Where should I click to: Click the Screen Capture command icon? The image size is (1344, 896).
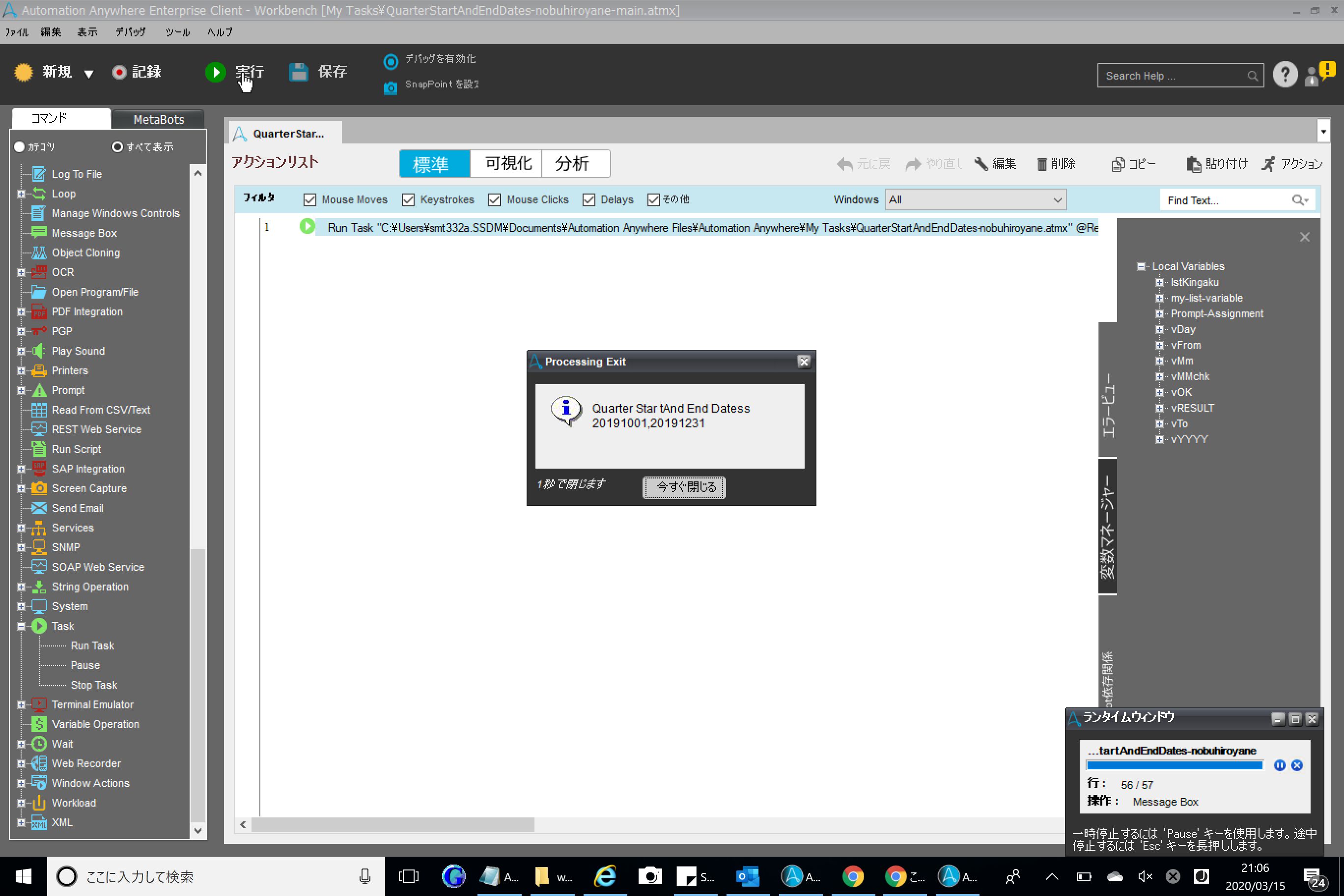click(39, 489)
